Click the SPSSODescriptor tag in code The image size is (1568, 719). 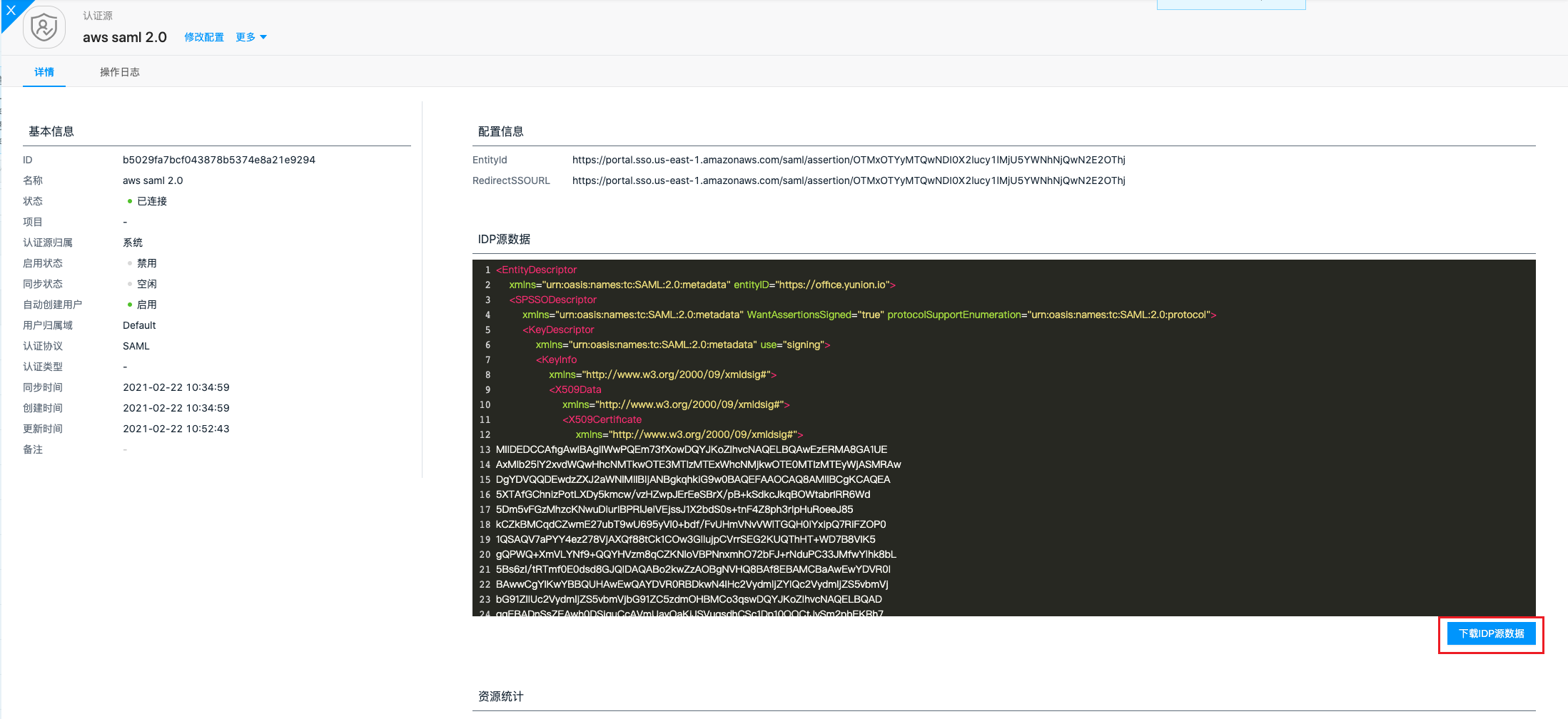pos(553,300)
